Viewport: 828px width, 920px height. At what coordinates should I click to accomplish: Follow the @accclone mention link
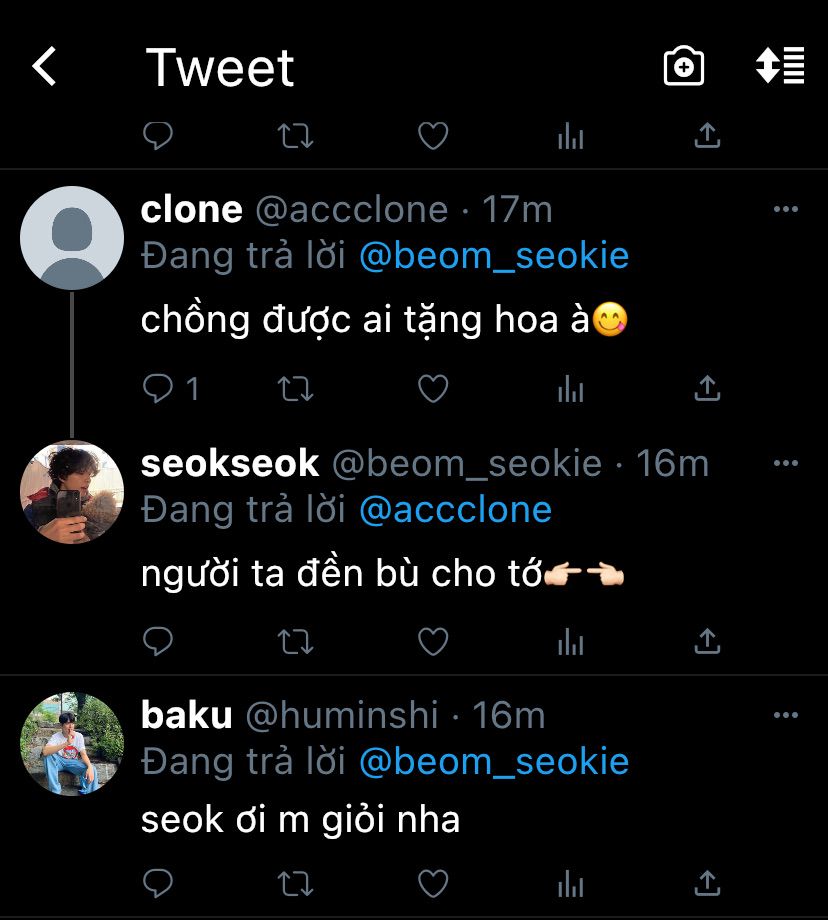pyautogui.click(x=455, y=510)
